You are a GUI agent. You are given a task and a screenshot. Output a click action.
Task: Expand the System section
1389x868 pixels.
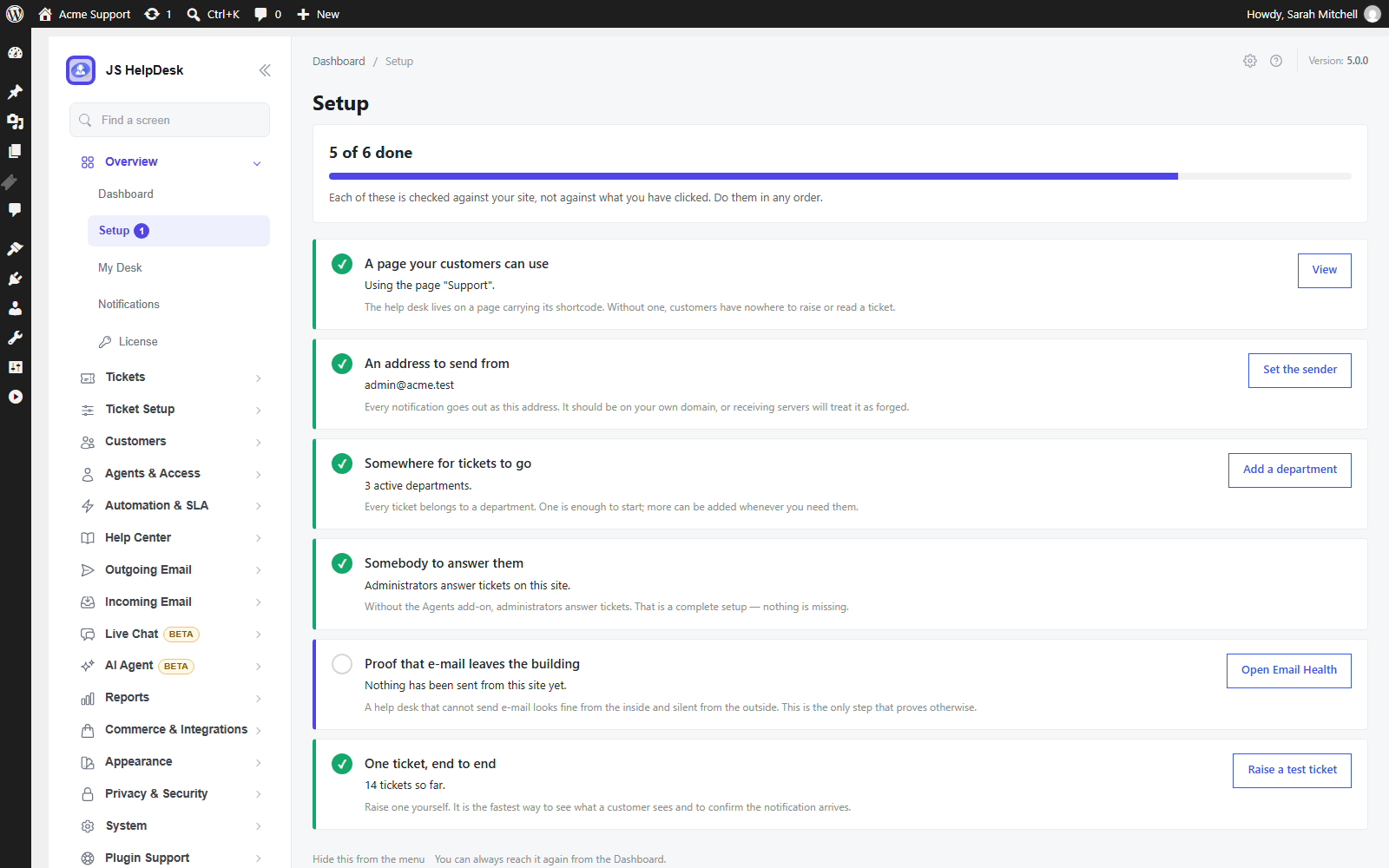(170, 826)
